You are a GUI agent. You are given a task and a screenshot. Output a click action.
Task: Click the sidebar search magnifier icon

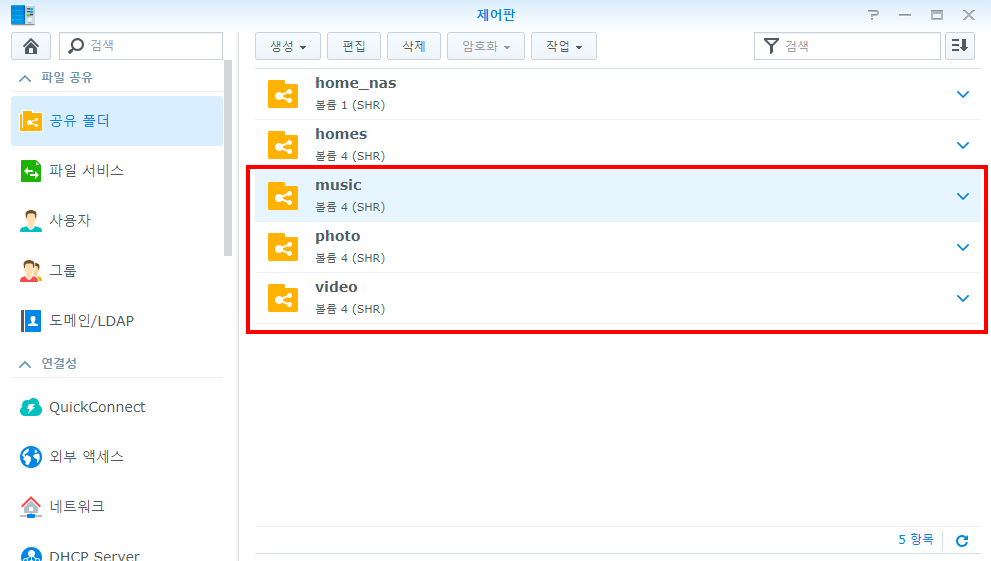[x=76, y=45]
